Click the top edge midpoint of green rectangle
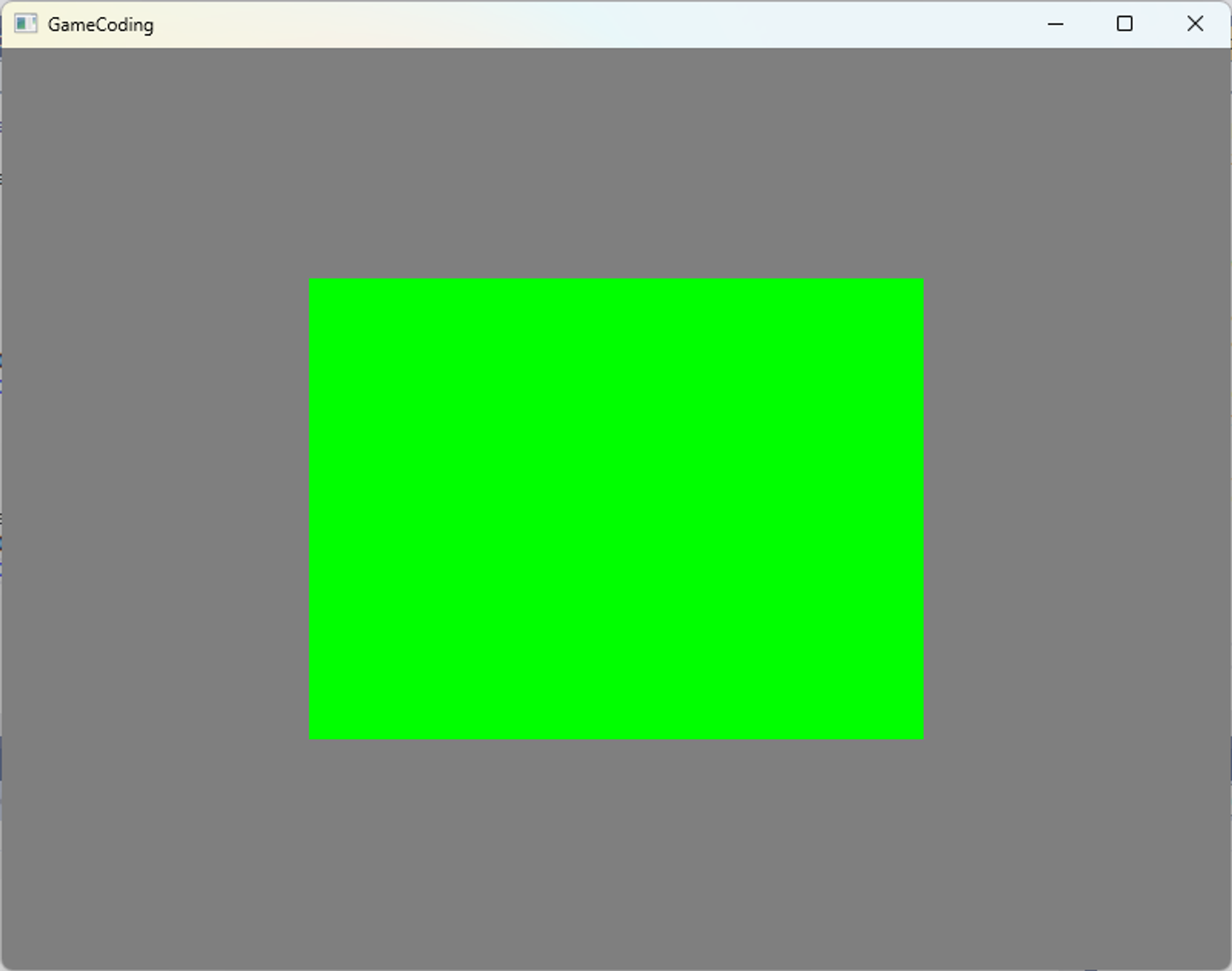Viewport: 1232px width, 971px height. (616, 280)
